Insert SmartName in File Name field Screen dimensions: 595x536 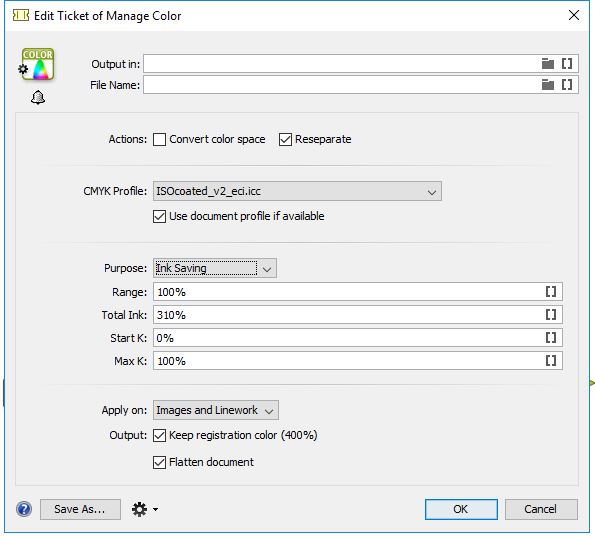coord(567,85)
